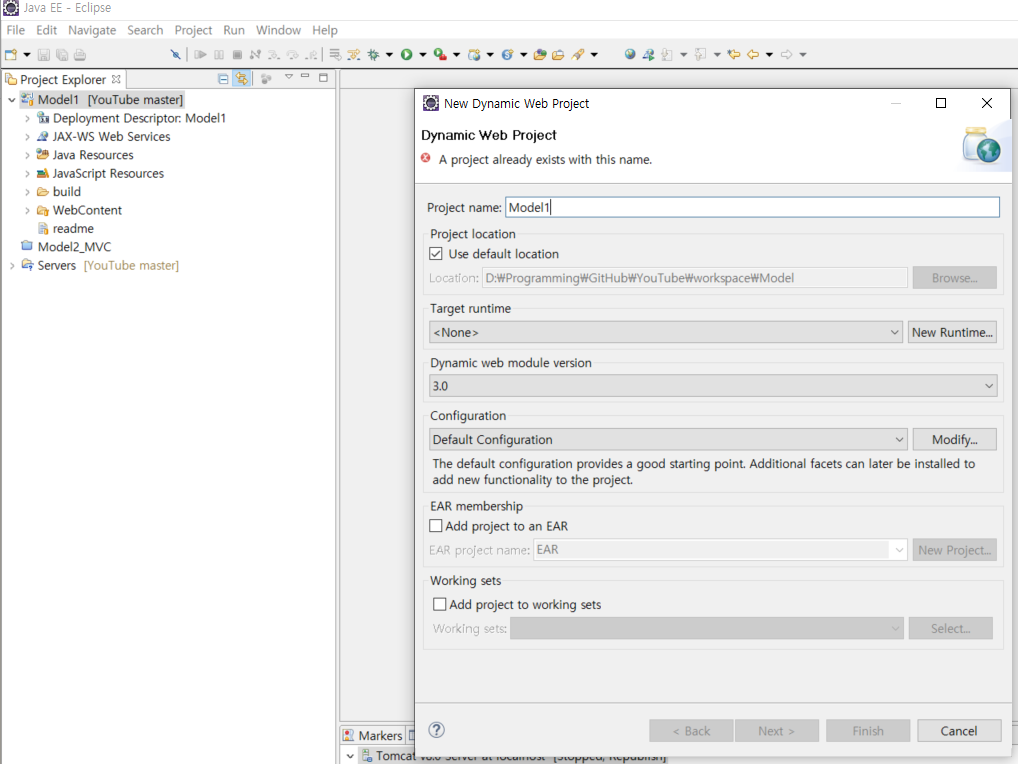
Task: Minimize the Project Explorer view
Action: pos(305,77)
